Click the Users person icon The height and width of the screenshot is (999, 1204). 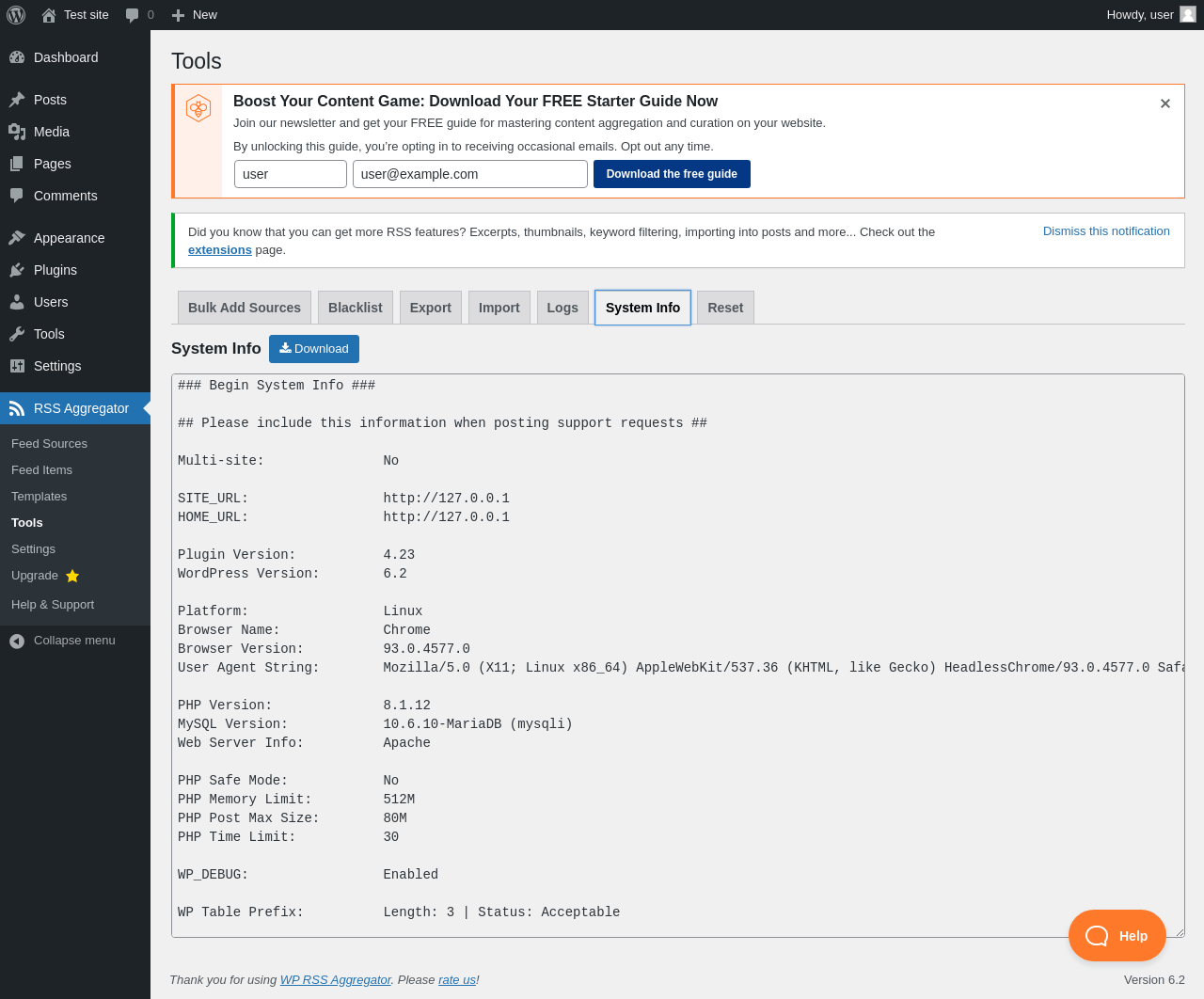click(x=17, y=302)
